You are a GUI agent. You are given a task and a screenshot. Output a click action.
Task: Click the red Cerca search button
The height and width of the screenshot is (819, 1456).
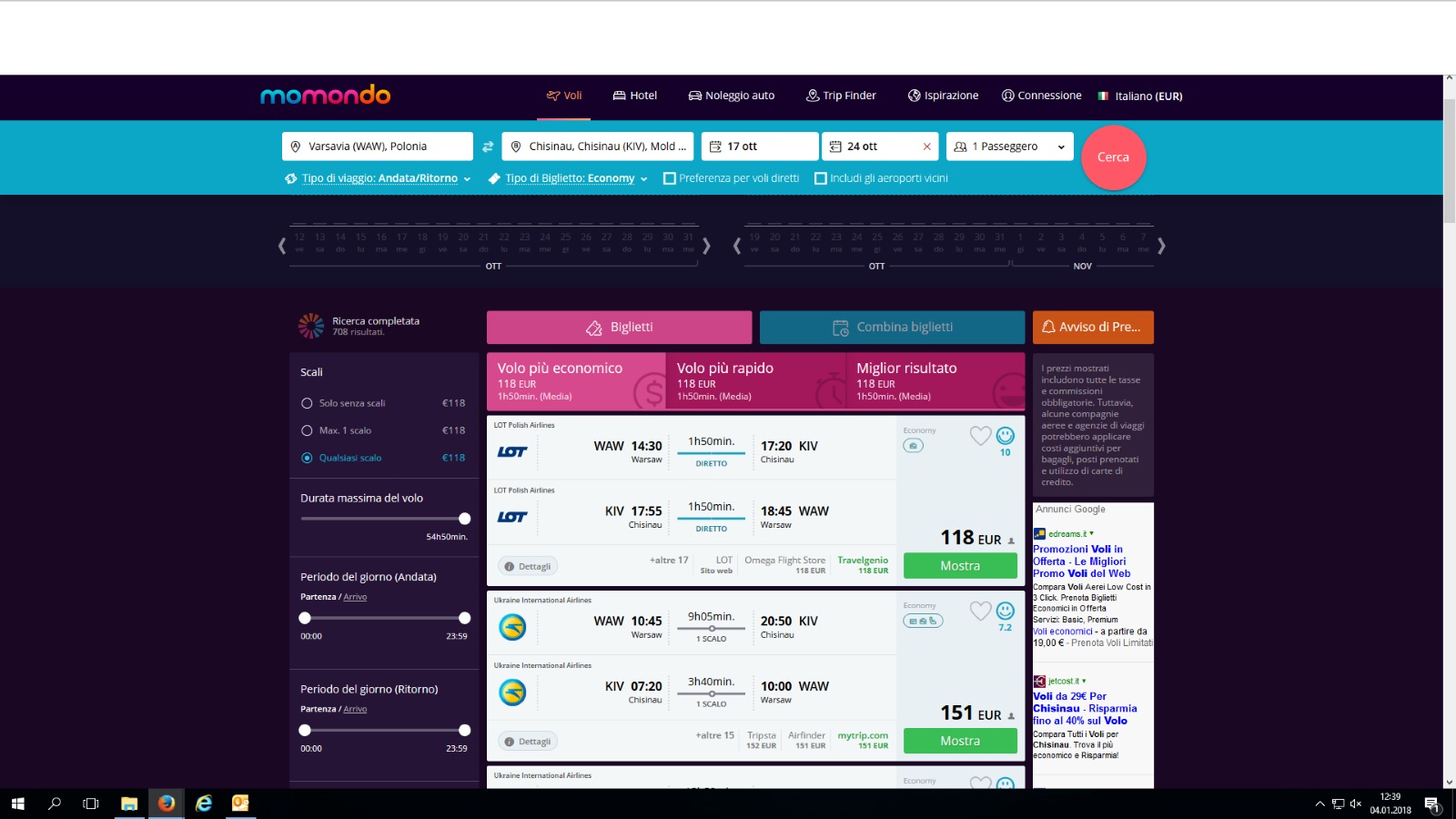(1113, 157)
